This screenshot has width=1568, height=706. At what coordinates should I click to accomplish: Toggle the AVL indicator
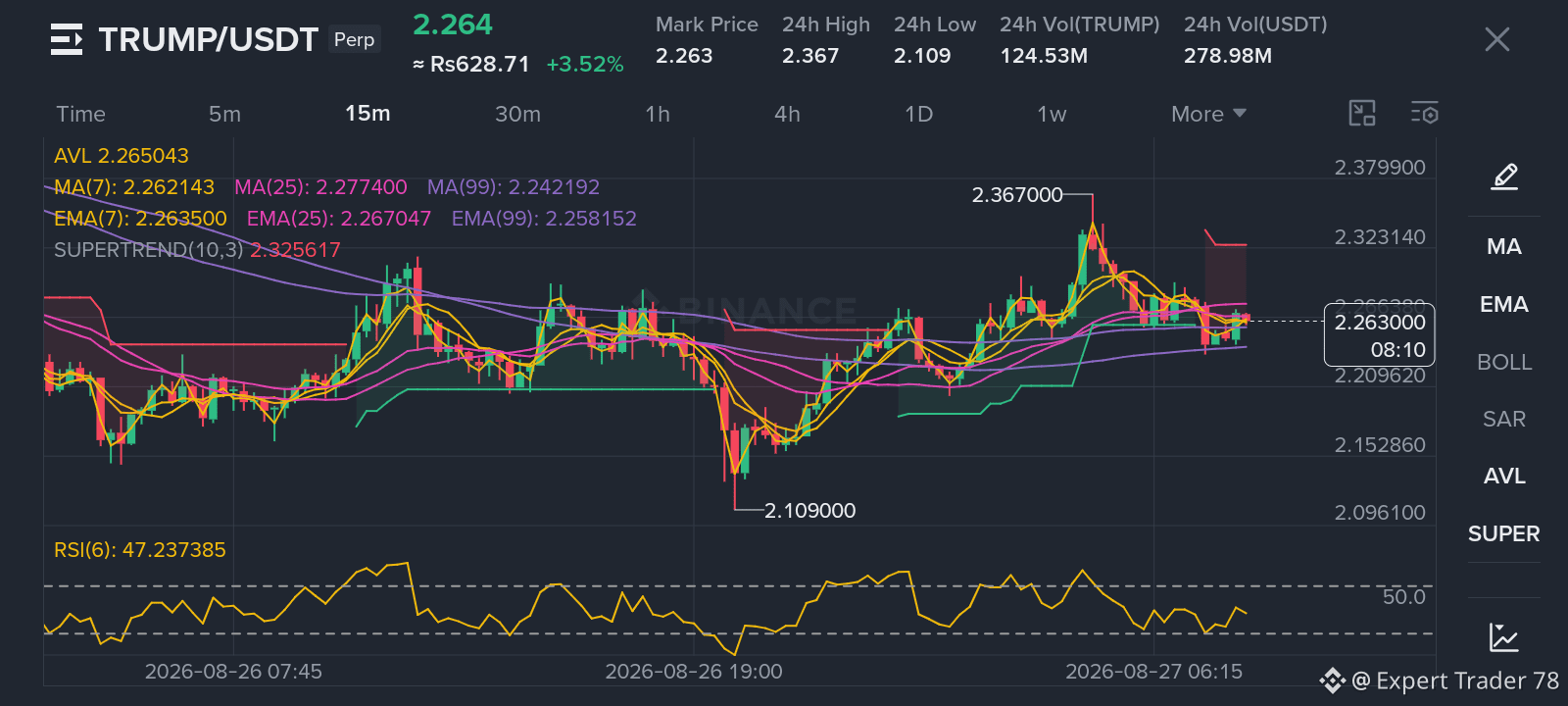[1504, 477]
